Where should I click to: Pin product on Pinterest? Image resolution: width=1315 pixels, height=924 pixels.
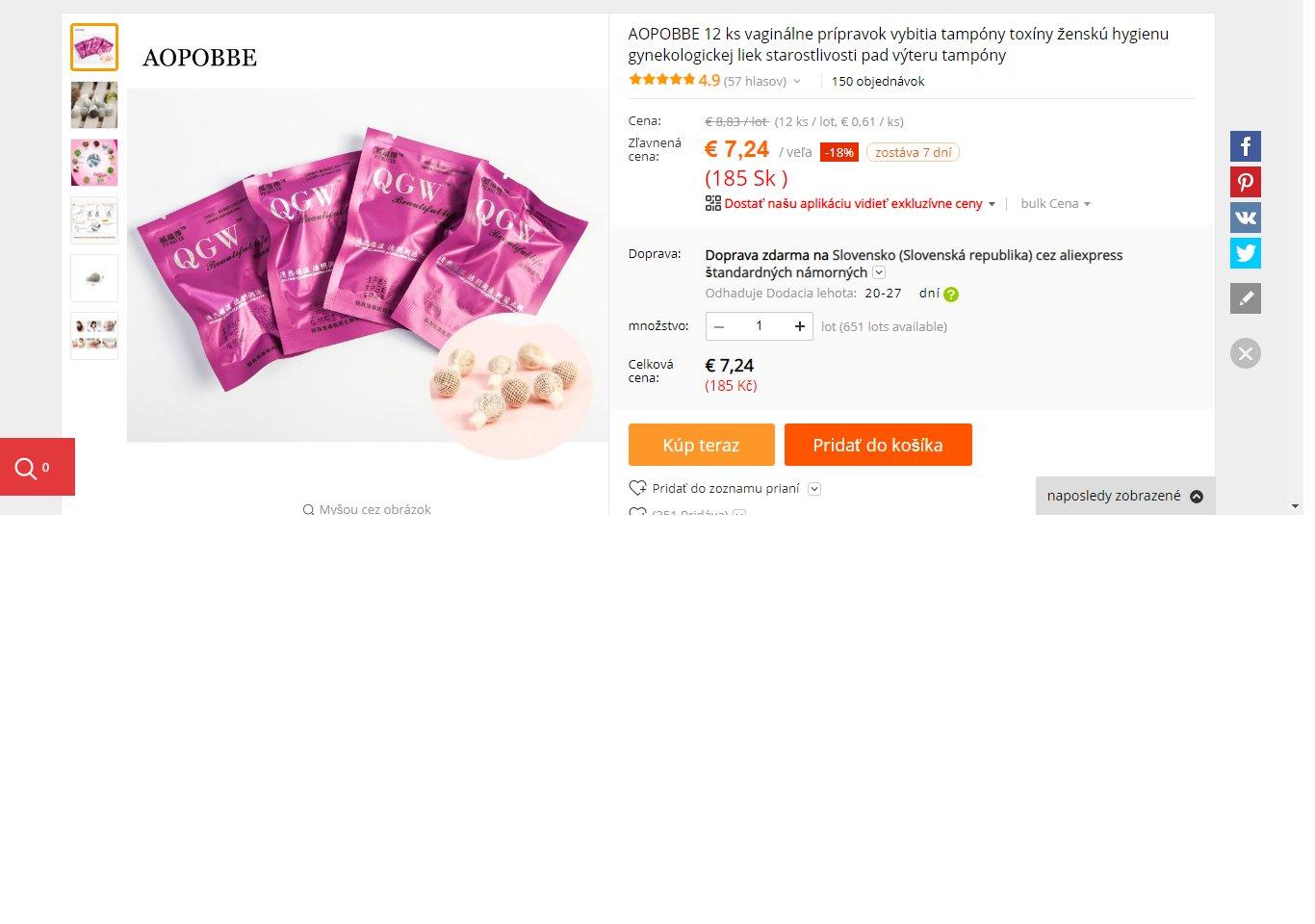pos(1245,182)
